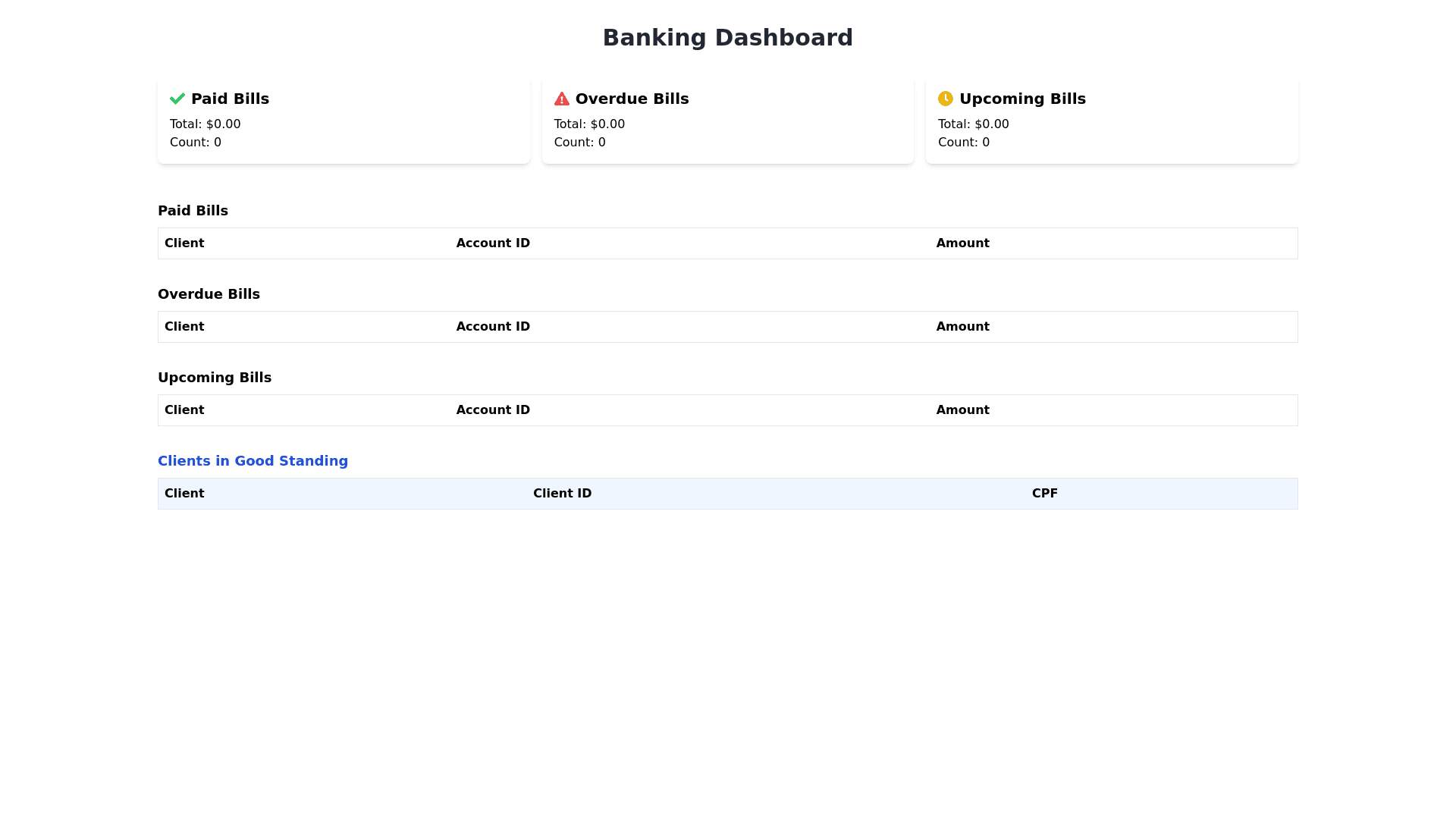Click the CPF column header

click(1044, 494)
